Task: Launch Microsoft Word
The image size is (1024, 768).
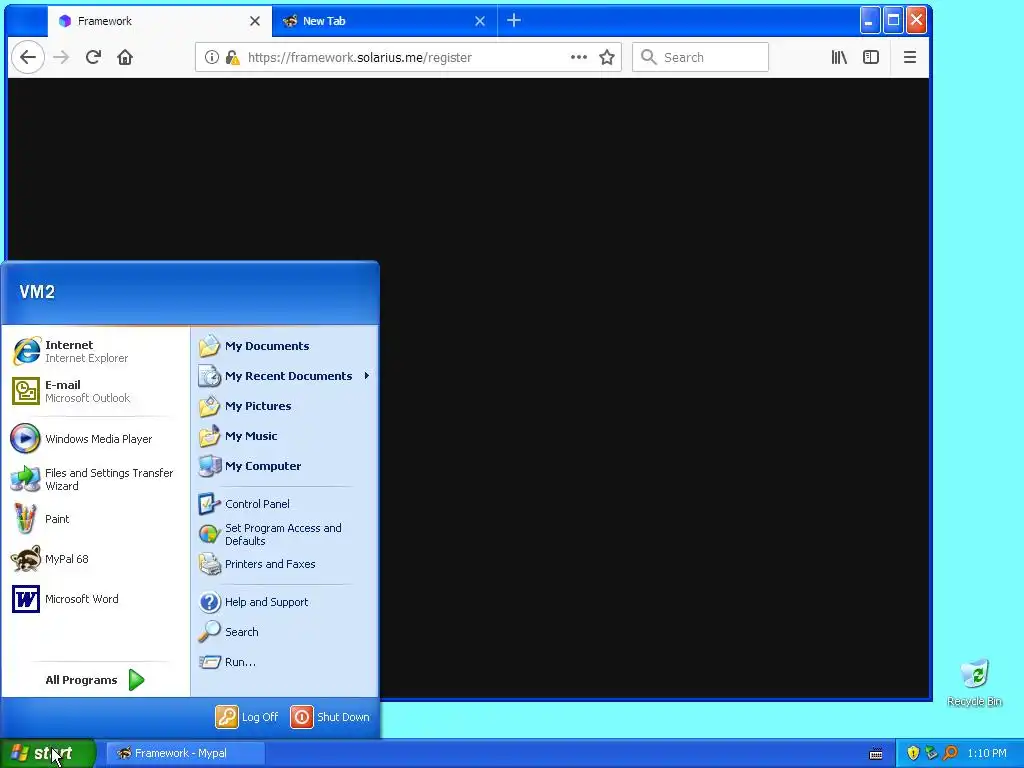Action: pyautogui.click(x=95, y=599)
